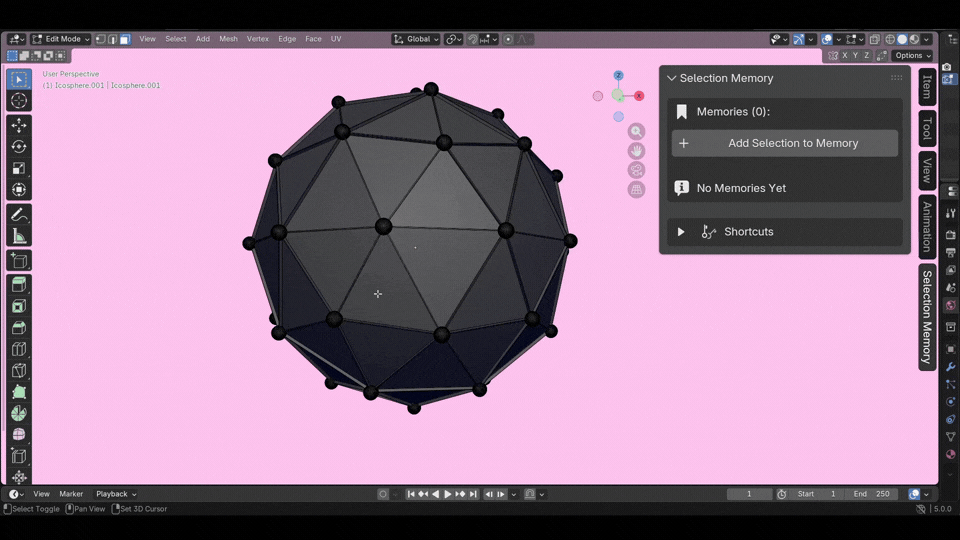
Task: Click the End frame 250 field
Action: [872, 494]
